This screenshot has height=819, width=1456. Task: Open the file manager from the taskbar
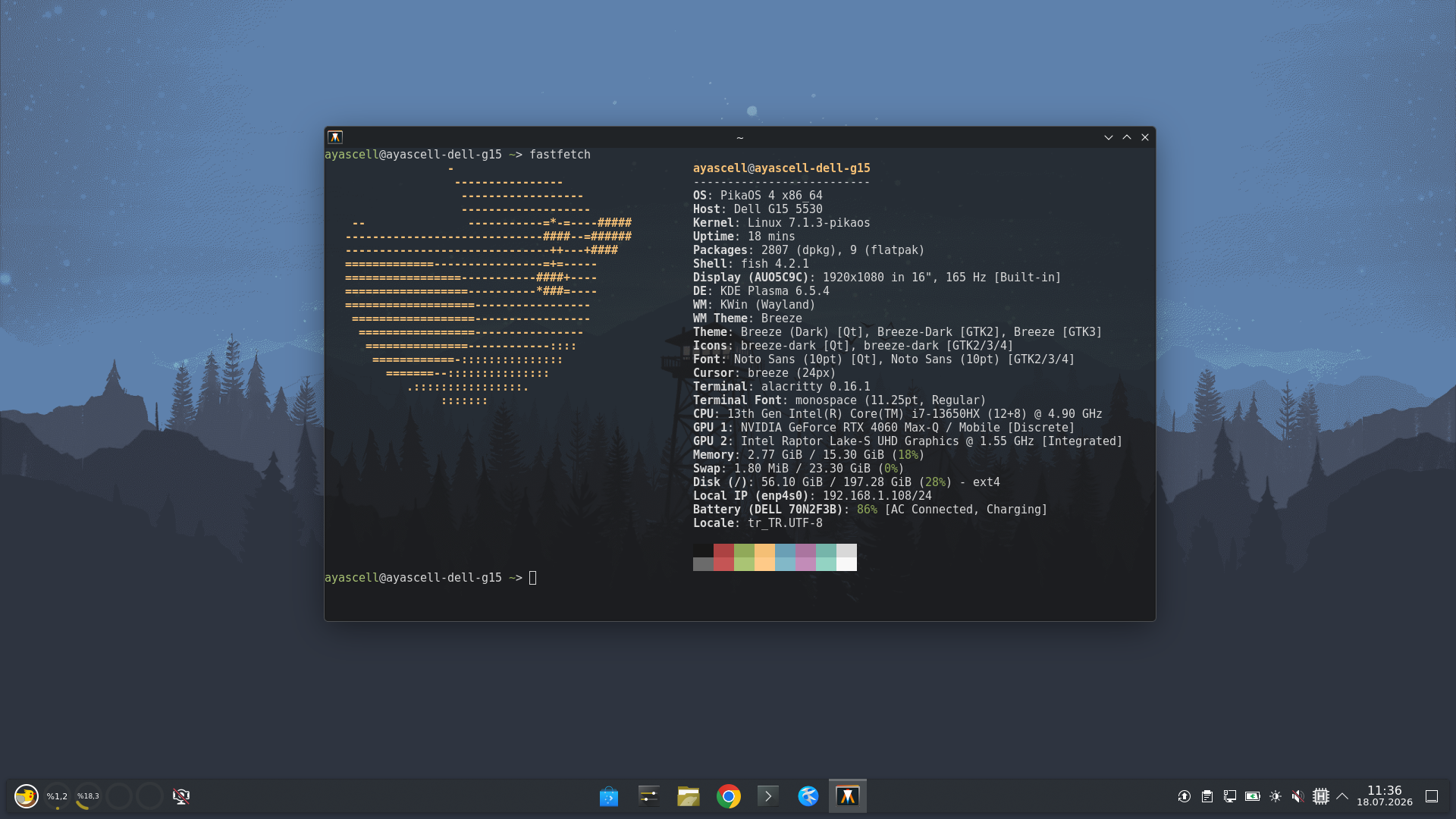[x=689, y=796]
